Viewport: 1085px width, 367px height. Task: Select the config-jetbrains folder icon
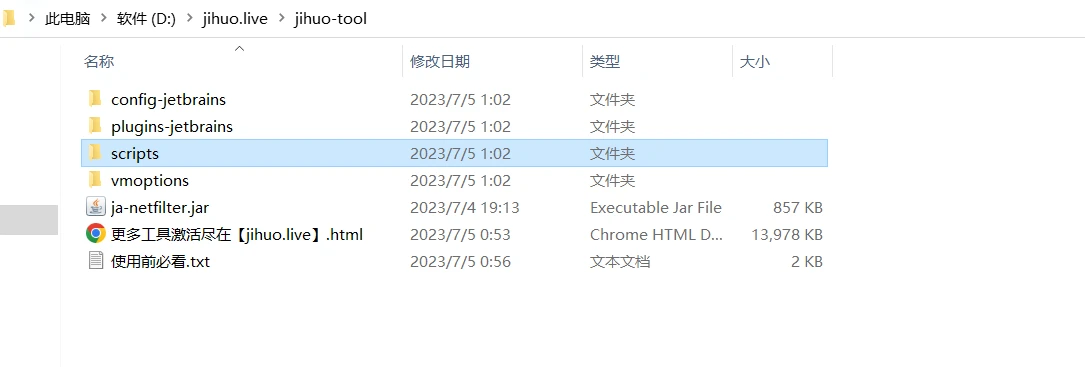[95, 99]
